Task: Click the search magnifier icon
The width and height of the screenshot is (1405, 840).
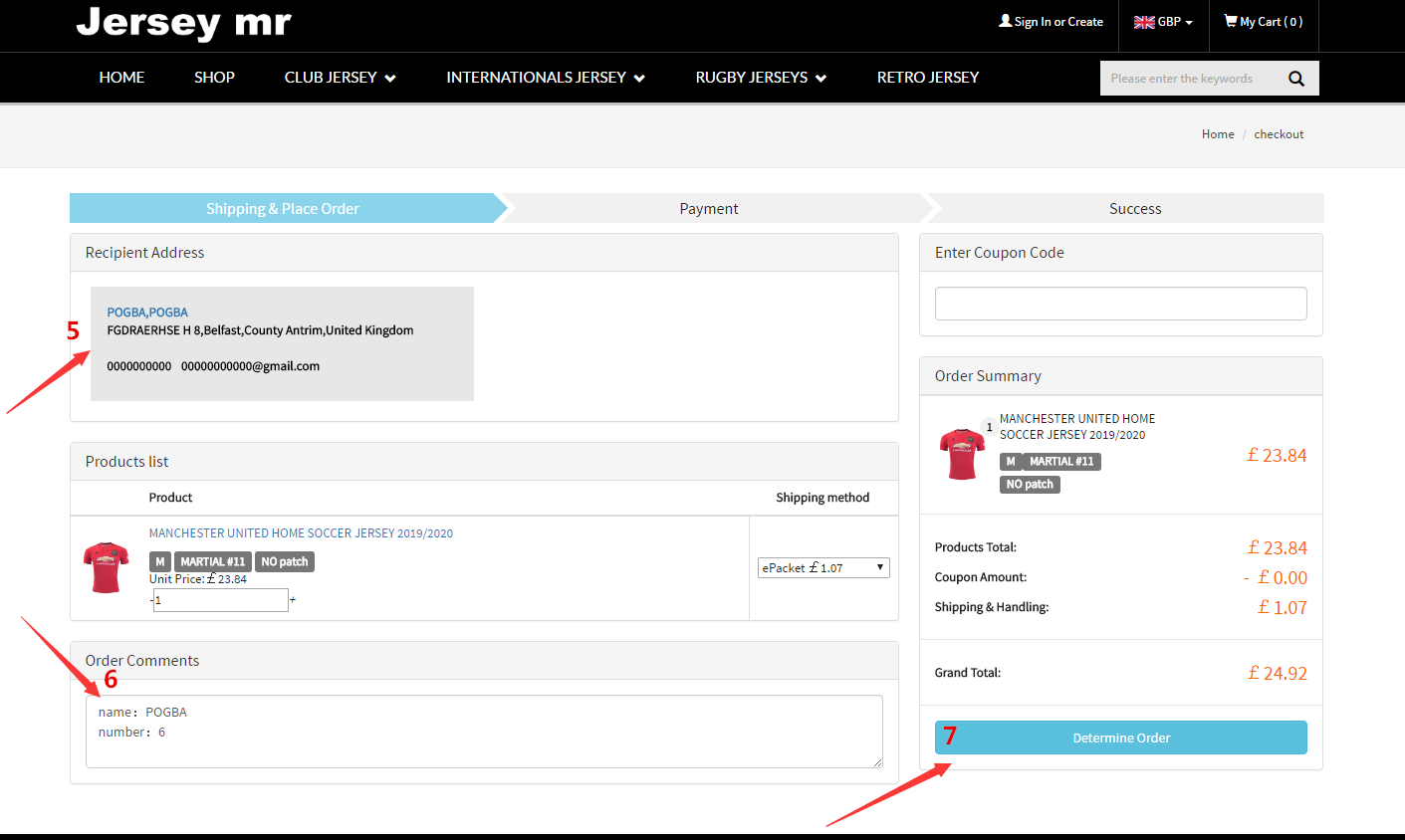Action: [x=1295, y=79]
